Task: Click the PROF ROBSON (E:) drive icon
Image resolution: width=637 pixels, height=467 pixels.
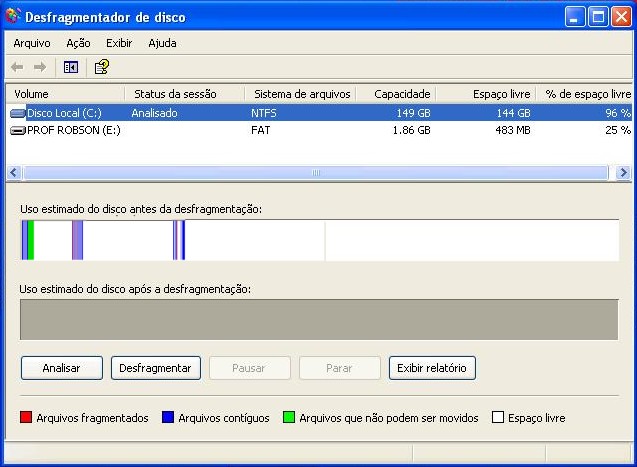Action: [x=18, y=131]
